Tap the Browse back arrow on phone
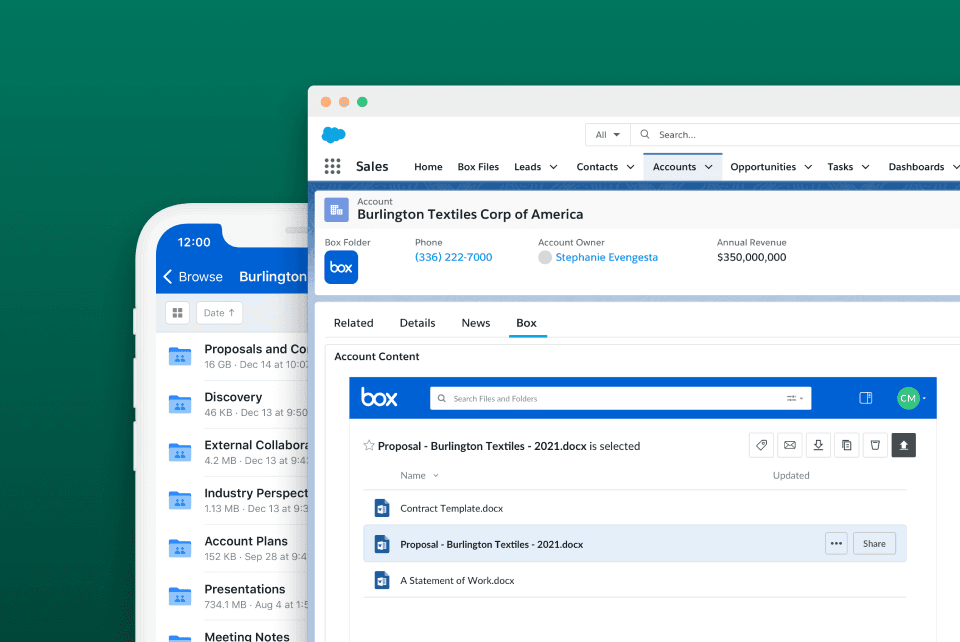 [x=168, y=277]
